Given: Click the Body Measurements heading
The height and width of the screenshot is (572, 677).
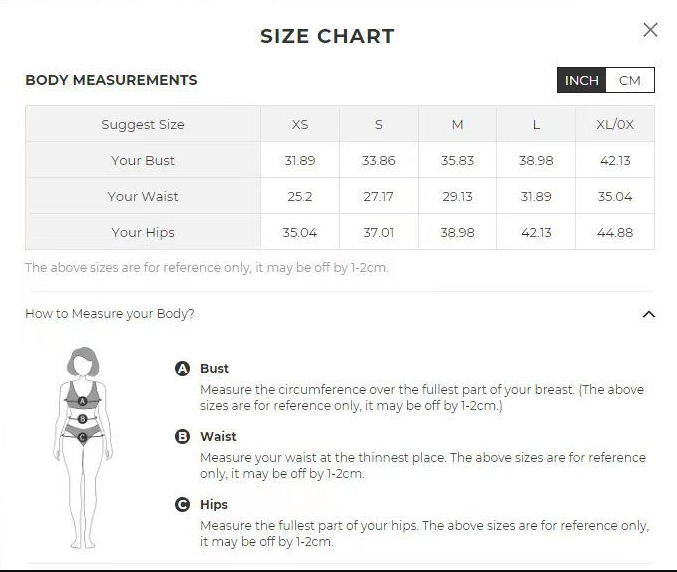Looking at the screenshot, I should point(111,80).
